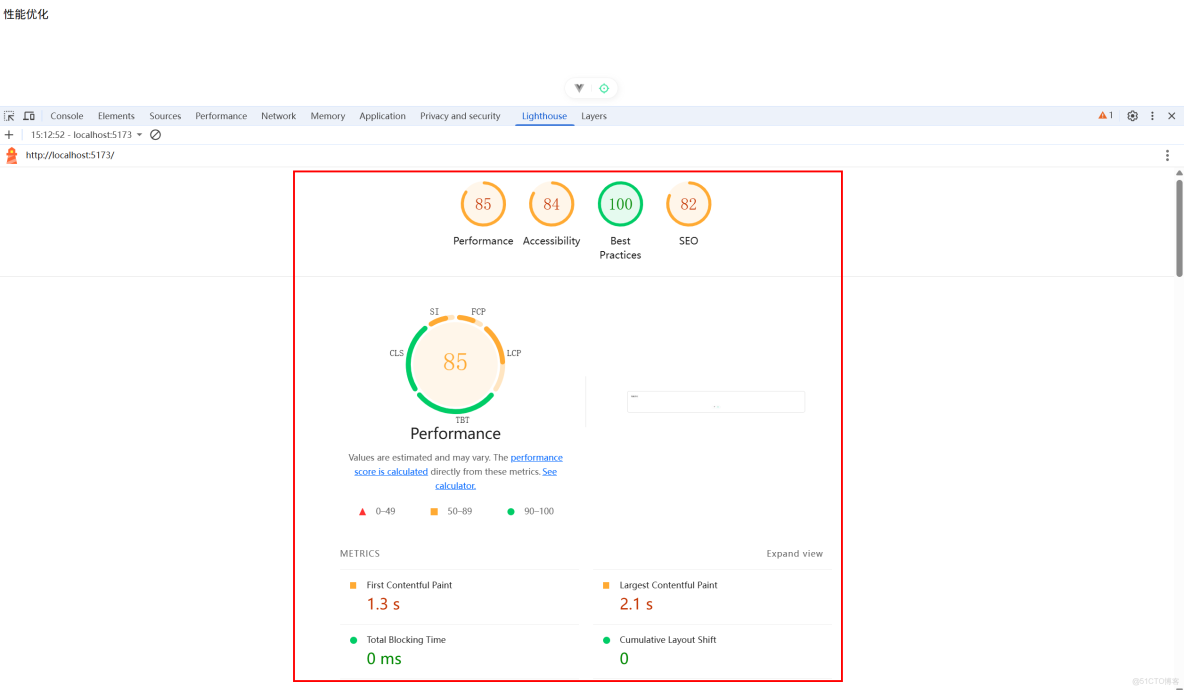This screenshot has height=690, width=1184.
Task: Switch to the Console tab
Action: (66, 116)
